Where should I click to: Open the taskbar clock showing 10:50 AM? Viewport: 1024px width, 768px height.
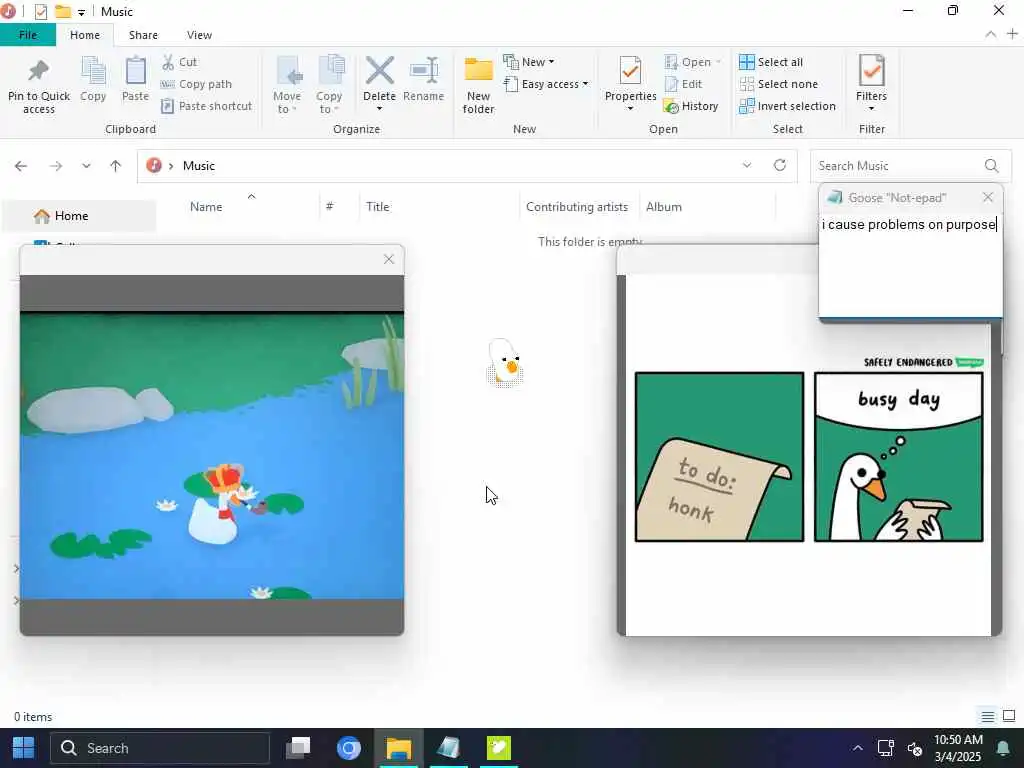tap(958, 748)
